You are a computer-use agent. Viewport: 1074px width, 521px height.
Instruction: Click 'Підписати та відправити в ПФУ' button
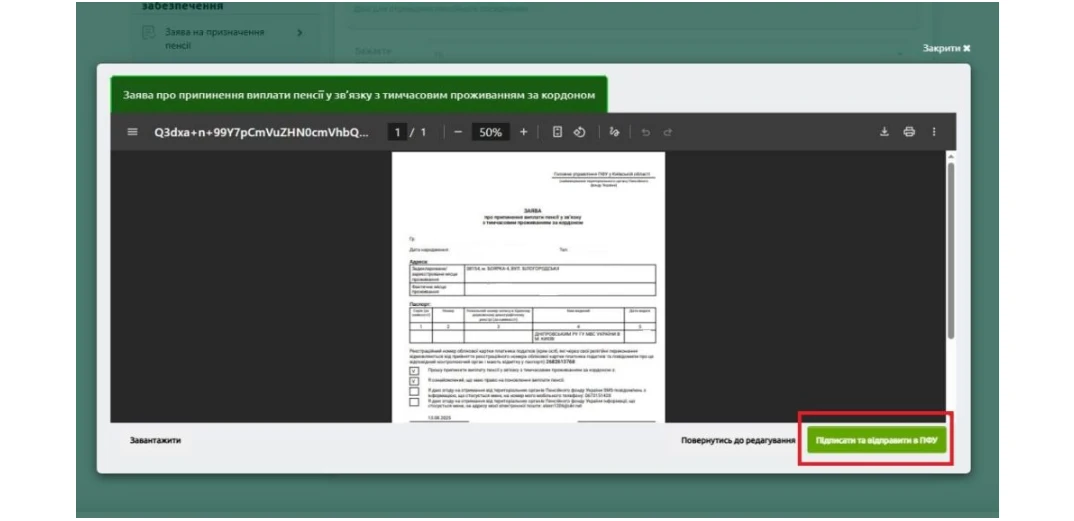pyautogui.click(x=874, y=440)
